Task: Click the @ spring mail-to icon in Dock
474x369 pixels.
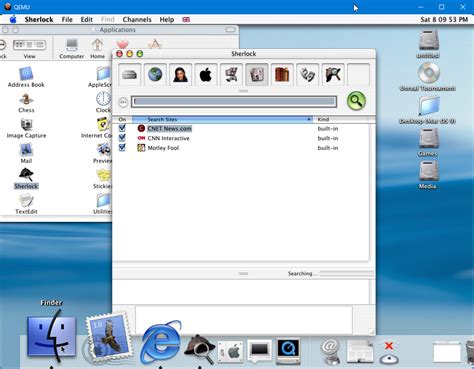Action: [x=331, y=351]
